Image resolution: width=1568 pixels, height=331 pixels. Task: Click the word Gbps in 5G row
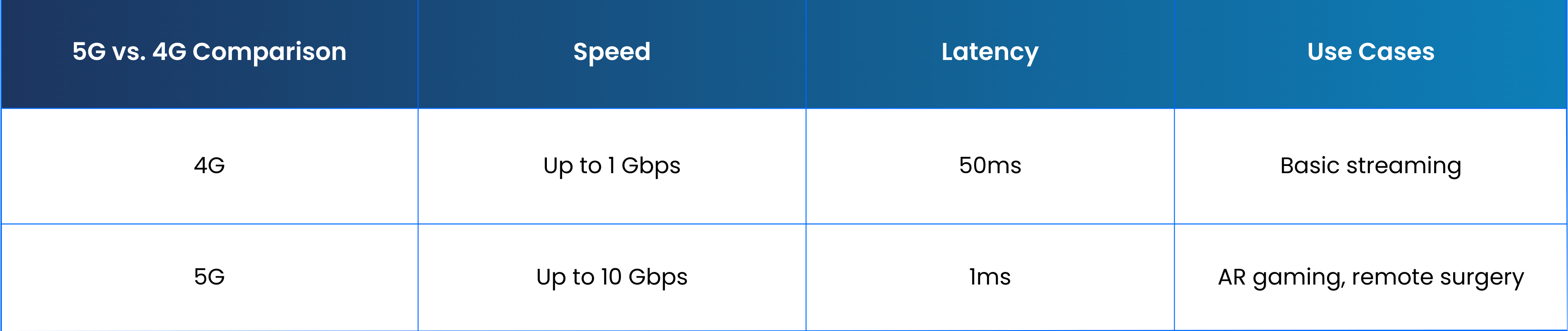[658, 278]
